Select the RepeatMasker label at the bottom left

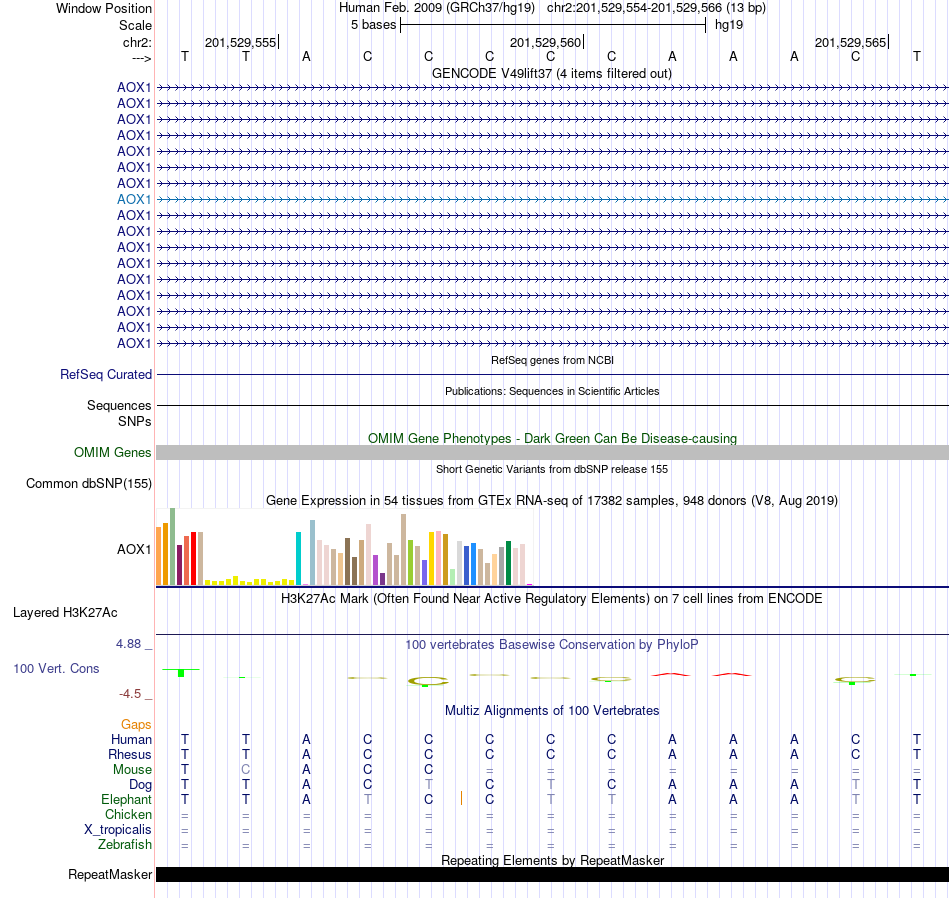110,874
